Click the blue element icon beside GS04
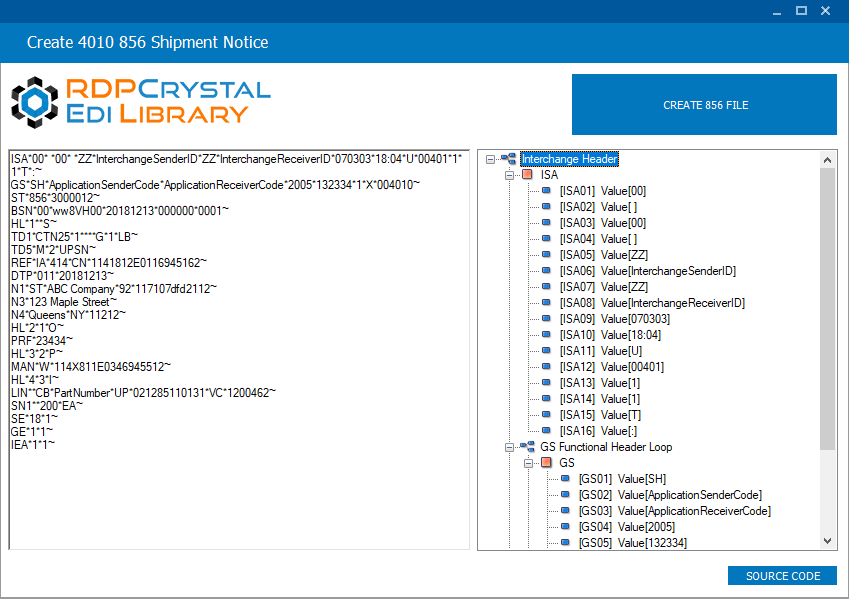849x600 pixels. [x=565, y=526]
